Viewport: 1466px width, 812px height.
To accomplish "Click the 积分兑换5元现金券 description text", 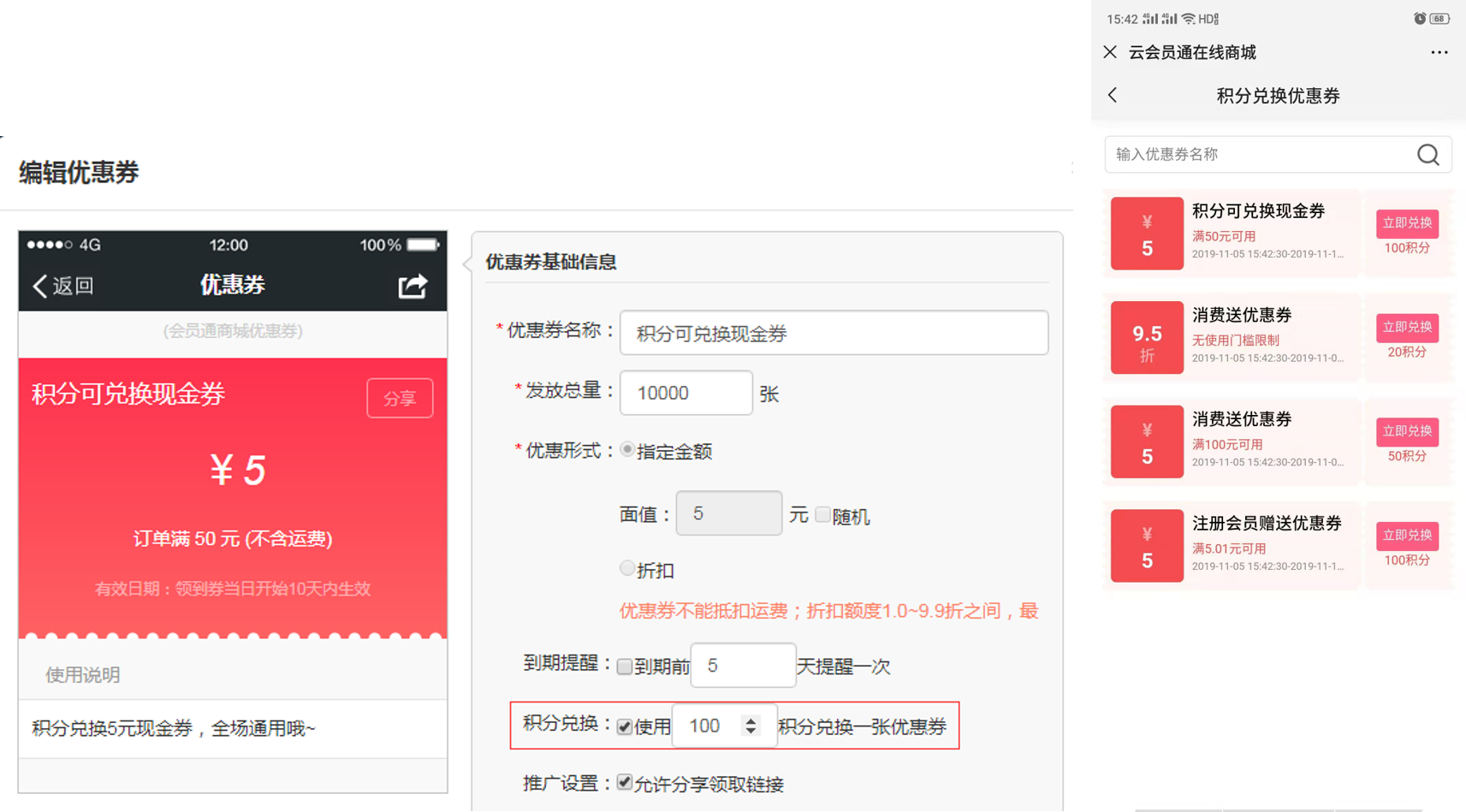I will click(174, 728).
